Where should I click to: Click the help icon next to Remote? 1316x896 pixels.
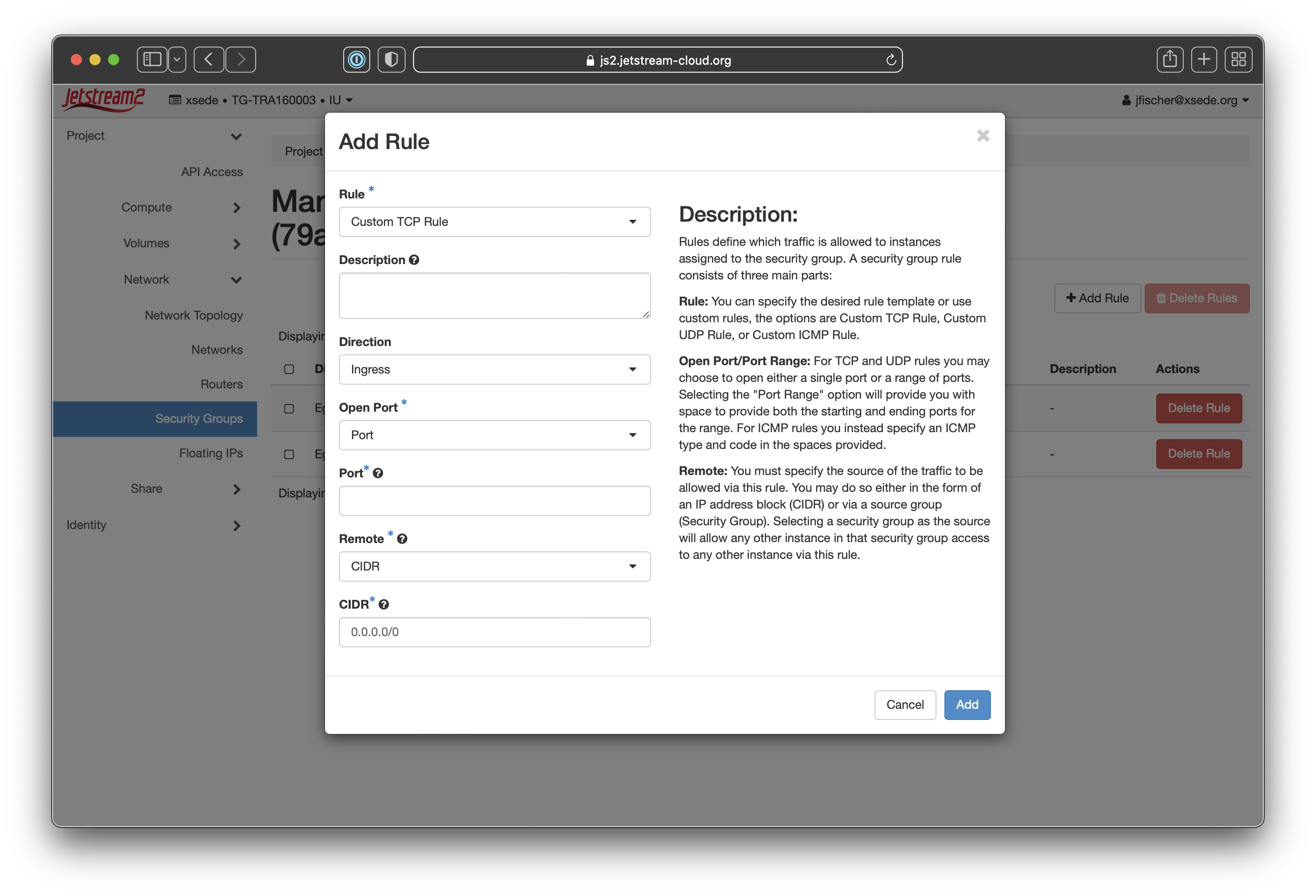point(402,539)
